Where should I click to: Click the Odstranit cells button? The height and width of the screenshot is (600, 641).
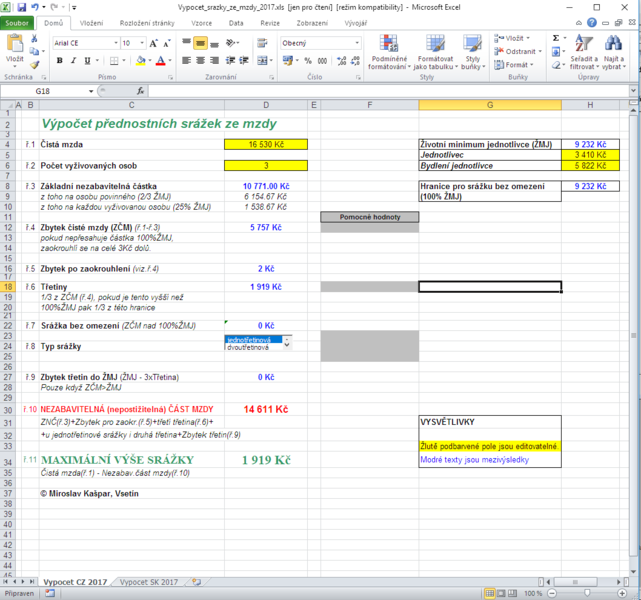pos(518,51)
